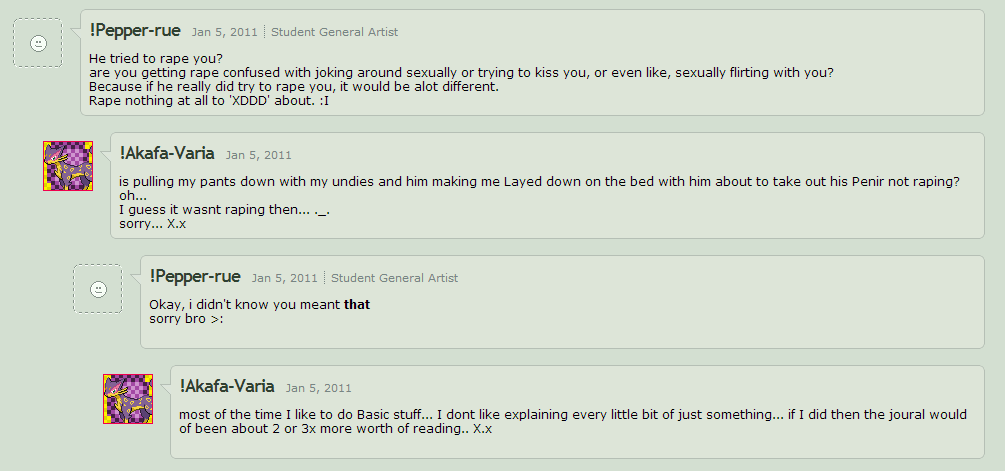Click the !Pepper-rue username above "sorry bro"
Image resolution: width=1005 pixels, height=471 pixels.
click(195, 277)
